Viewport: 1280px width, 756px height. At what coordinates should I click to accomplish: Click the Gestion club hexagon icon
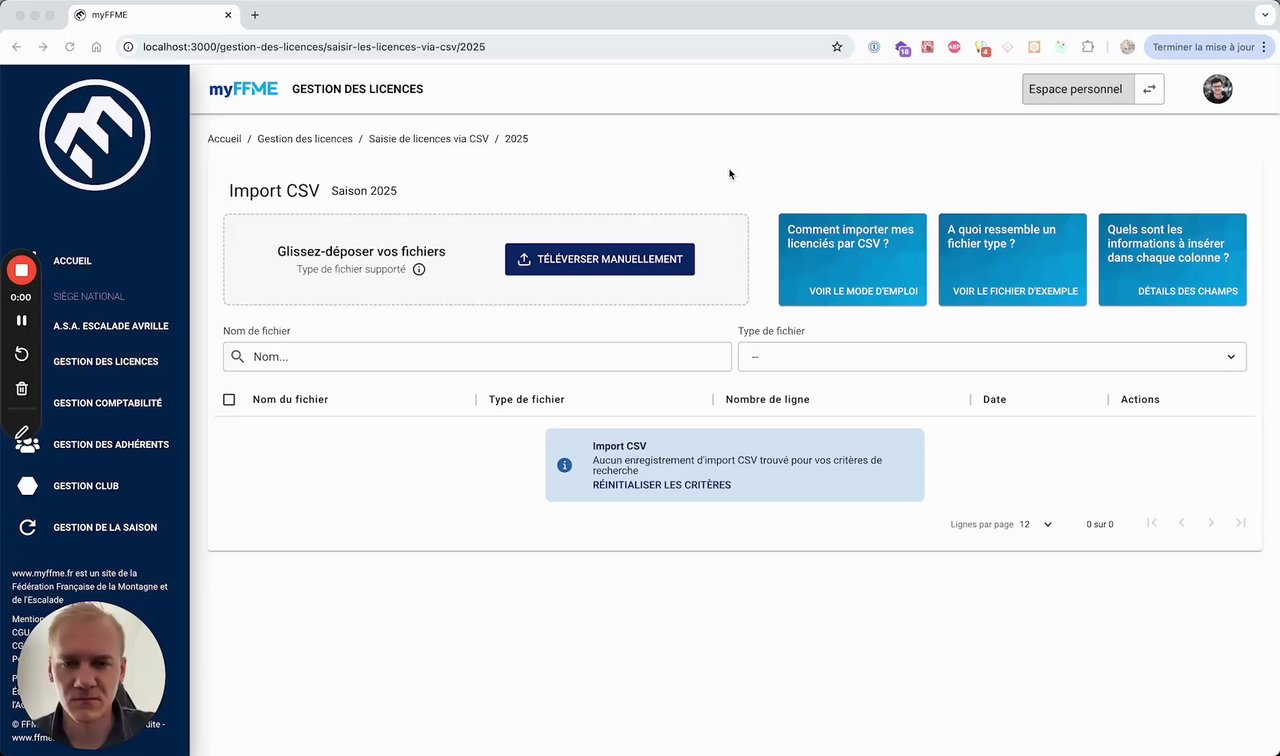[28, 486]
